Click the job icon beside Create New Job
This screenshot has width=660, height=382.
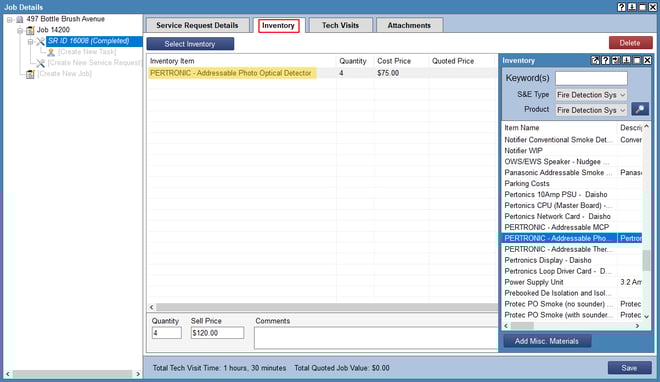[30, 74]
